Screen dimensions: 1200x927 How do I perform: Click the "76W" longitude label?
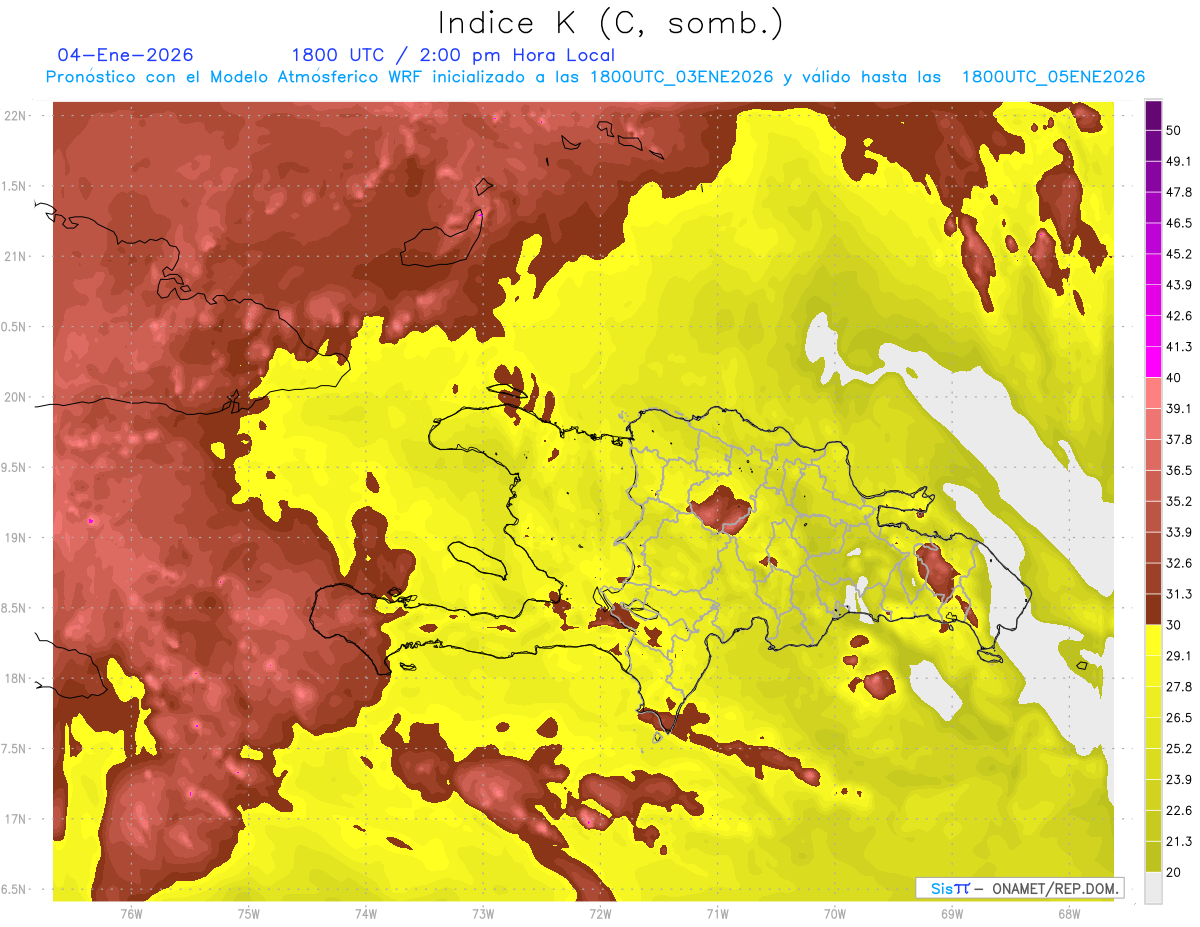(131, 913)
